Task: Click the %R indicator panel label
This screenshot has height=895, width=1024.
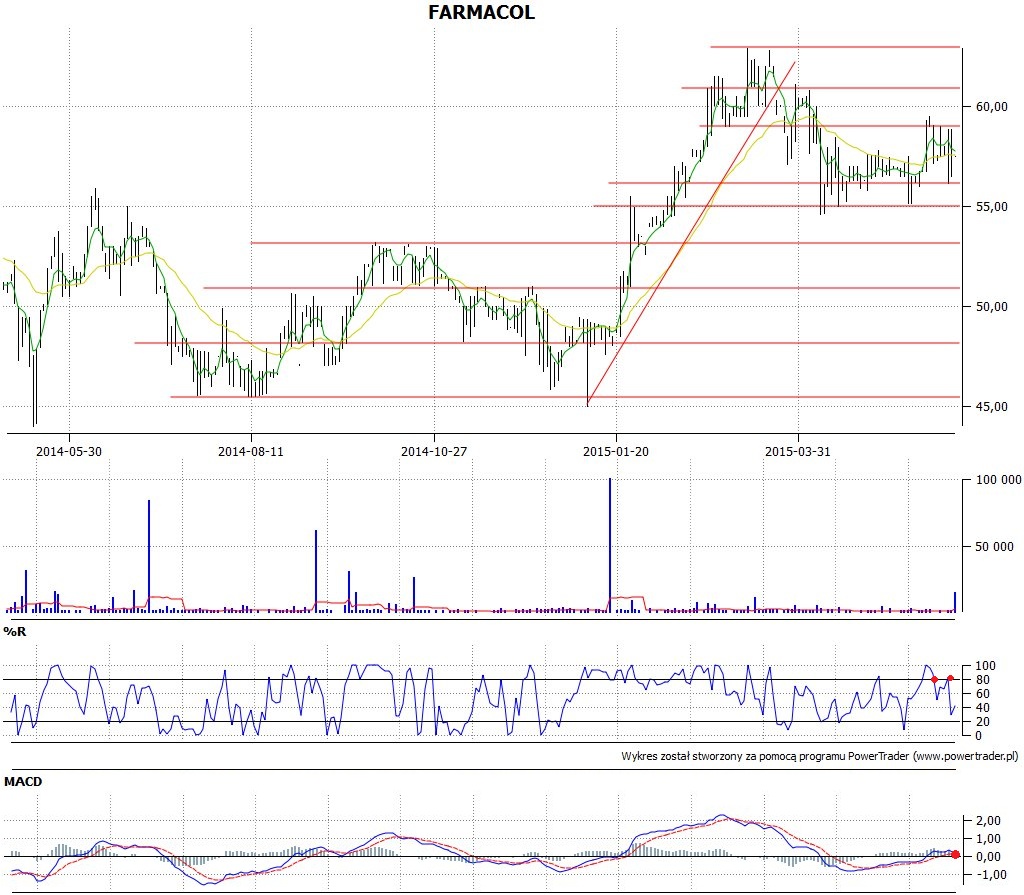Action: pyautogui.click(x=15, y=632)
